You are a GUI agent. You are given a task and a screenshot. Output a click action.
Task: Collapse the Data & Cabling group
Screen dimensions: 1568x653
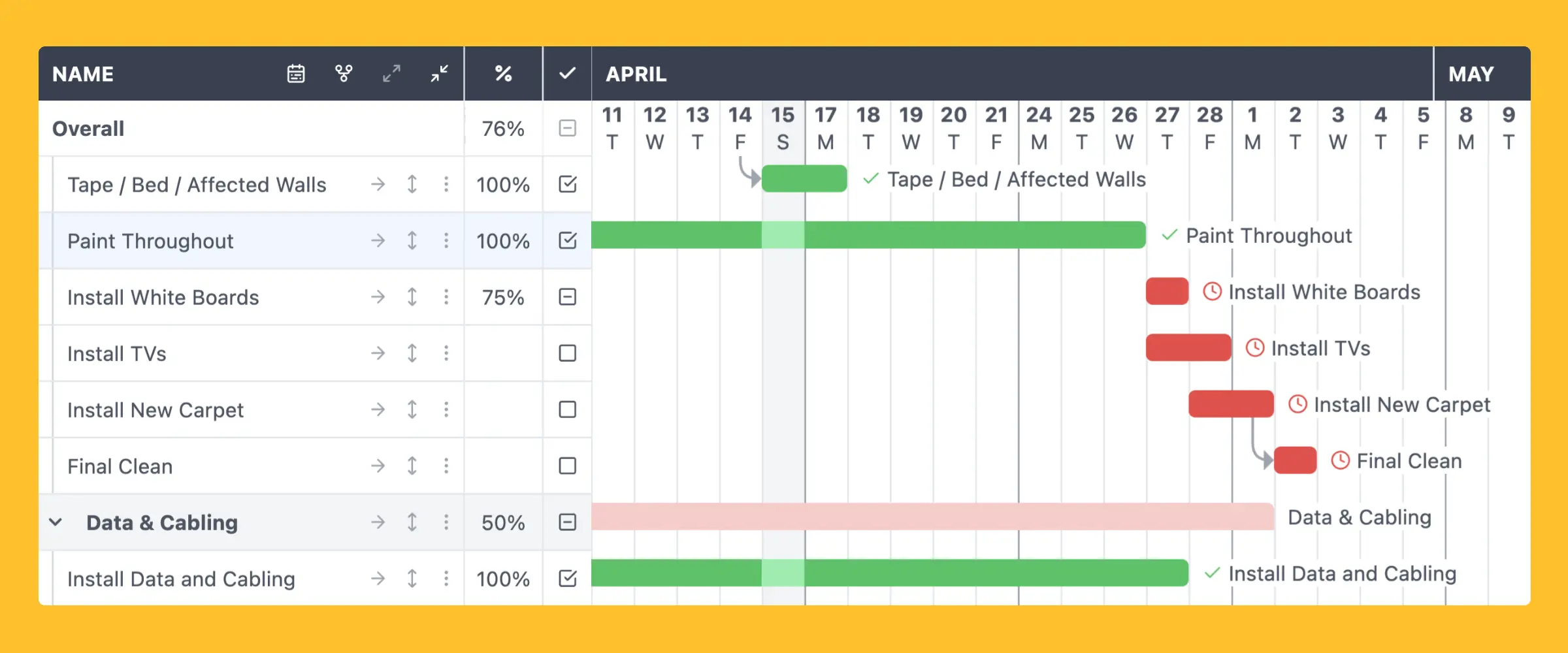point(56,522)
